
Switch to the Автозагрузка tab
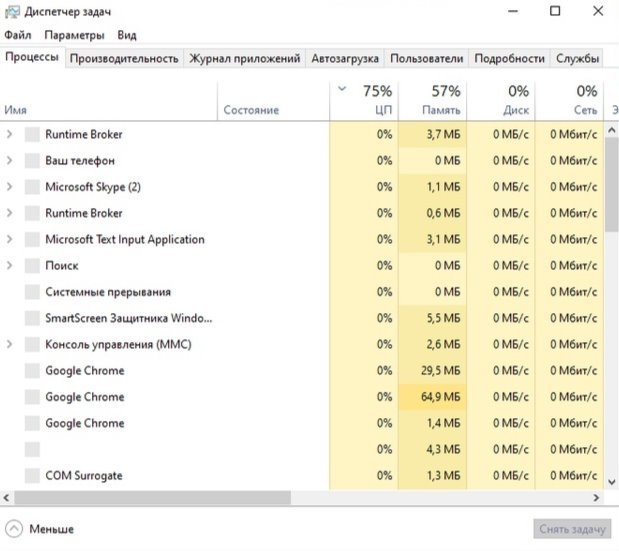[x=345, y=58]
